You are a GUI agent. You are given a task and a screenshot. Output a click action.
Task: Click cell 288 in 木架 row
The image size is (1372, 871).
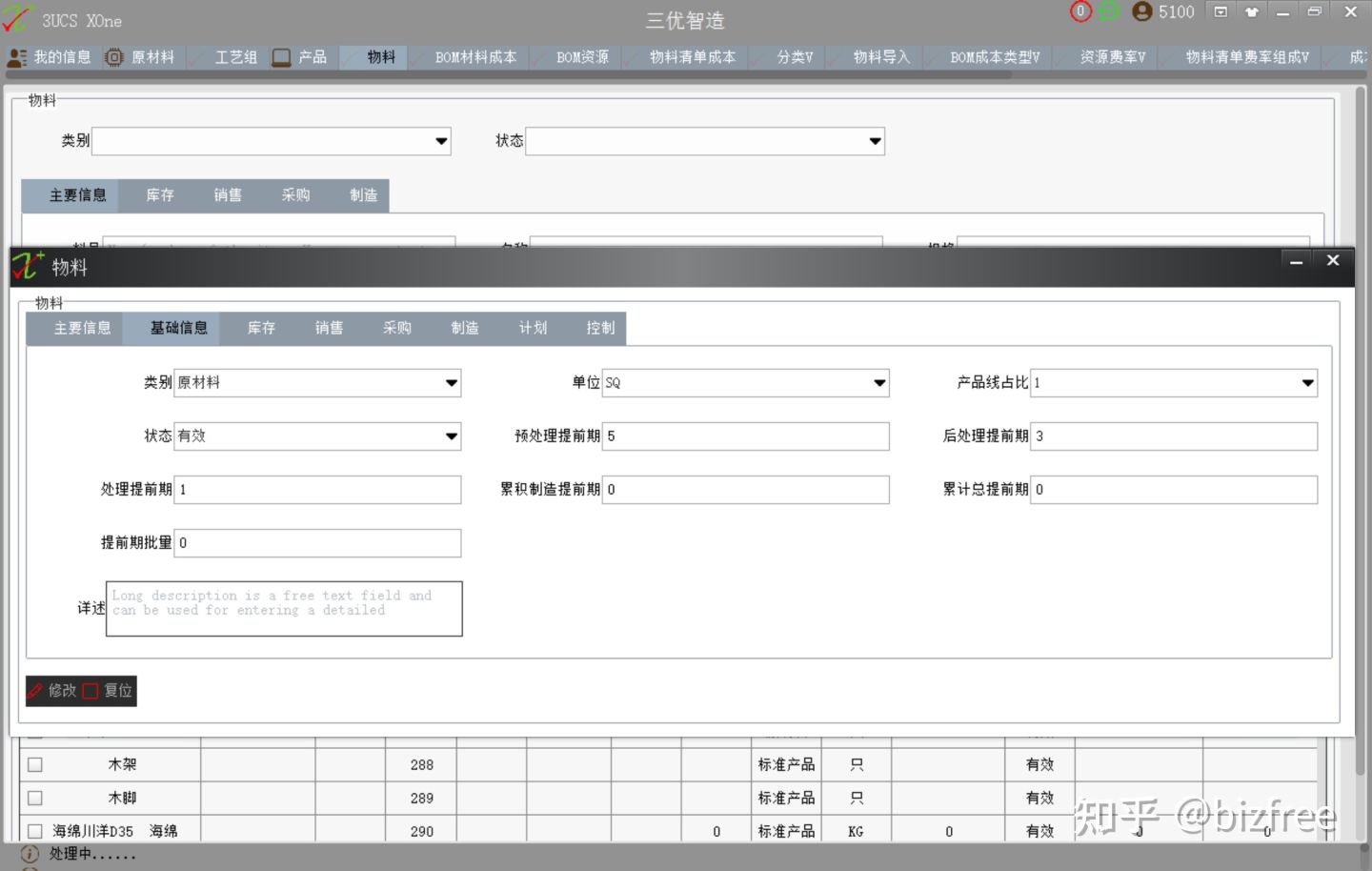422,764
